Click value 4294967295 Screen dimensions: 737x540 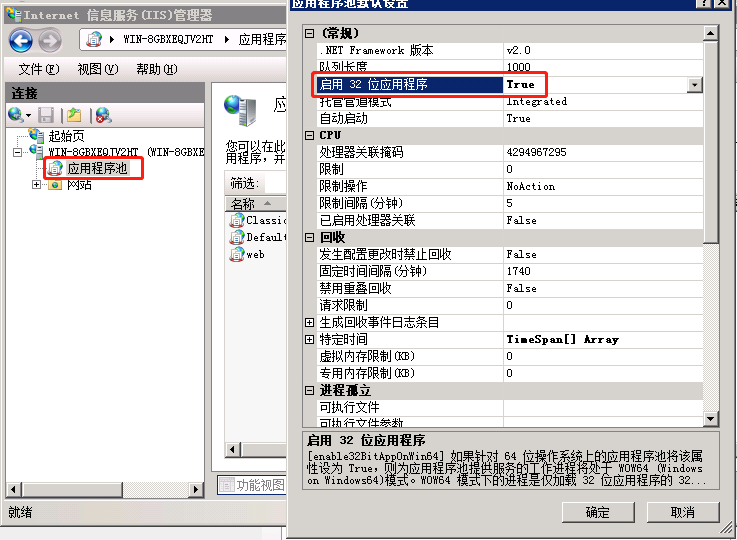pyautogui.click(x=536, y=152)
